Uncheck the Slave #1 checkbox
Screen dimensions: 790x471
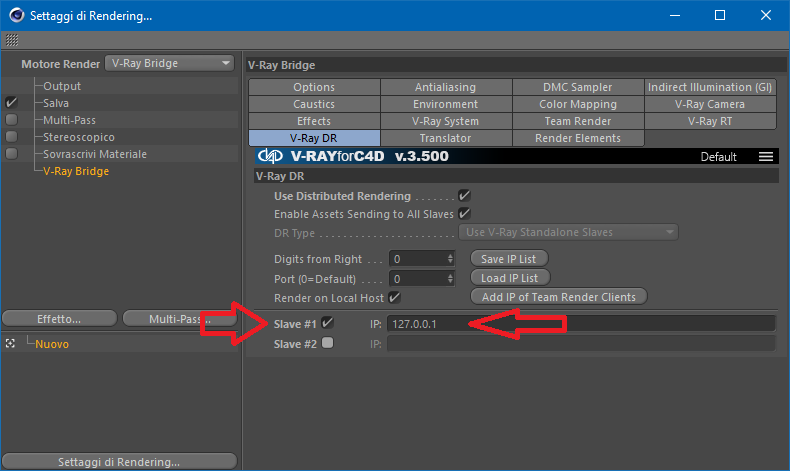point(327,323)
